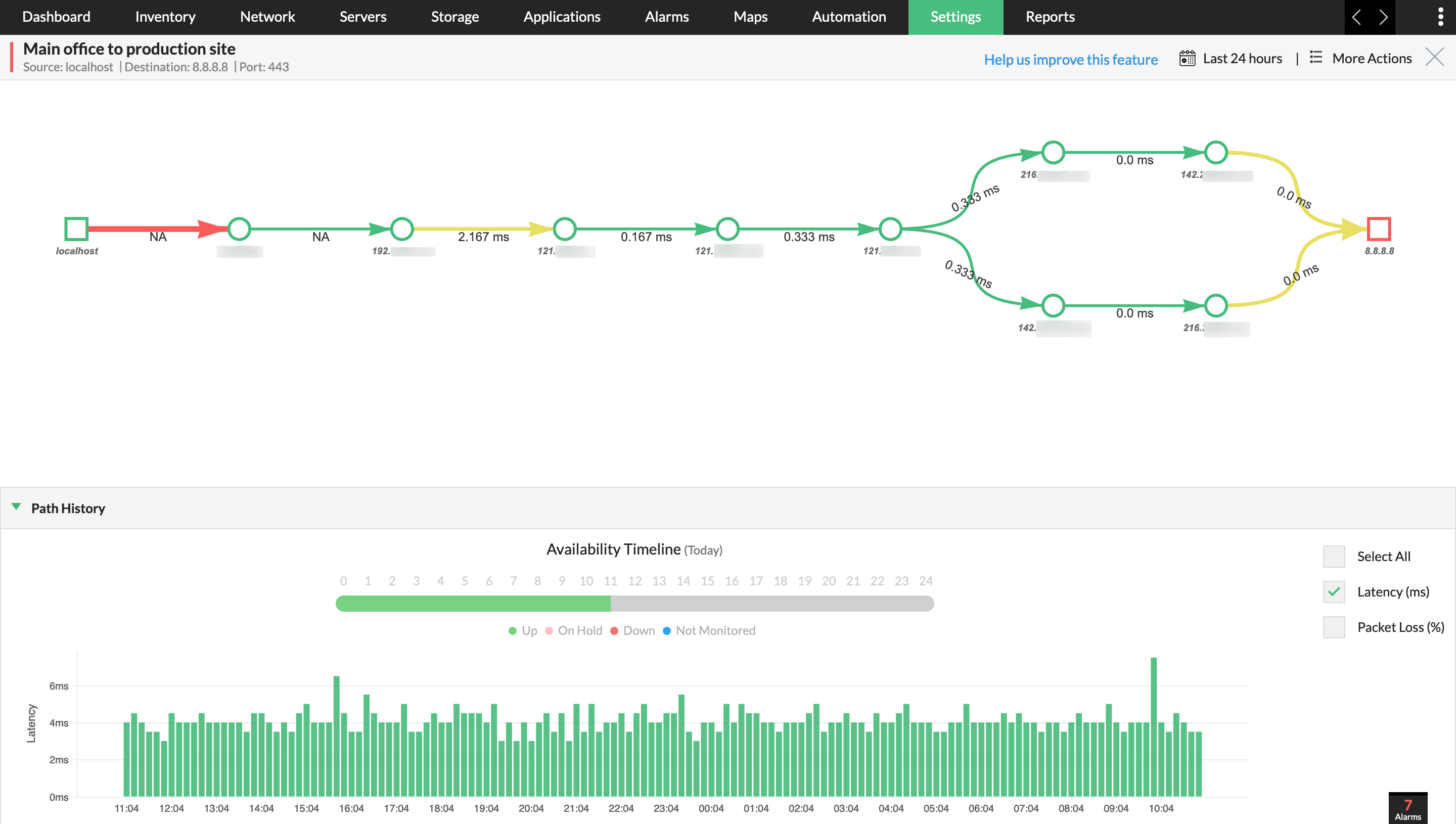Enable the Packet Loss (%) checkbox

pos(1333,627)
